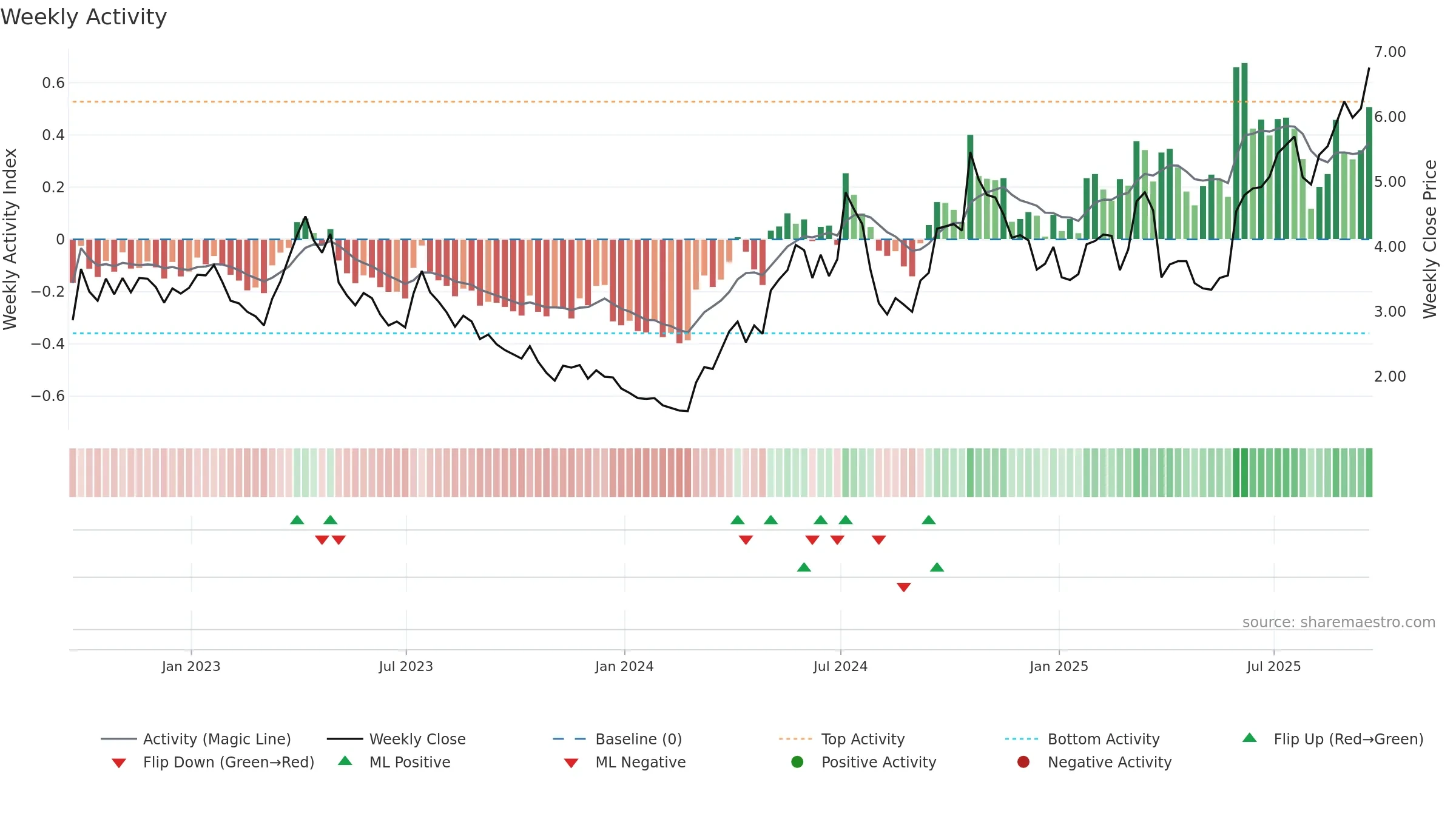The width and height of the screenshot is (1456, 819).
Task: Click the Jul 2024 axis label
Action: tap(840, 666)
